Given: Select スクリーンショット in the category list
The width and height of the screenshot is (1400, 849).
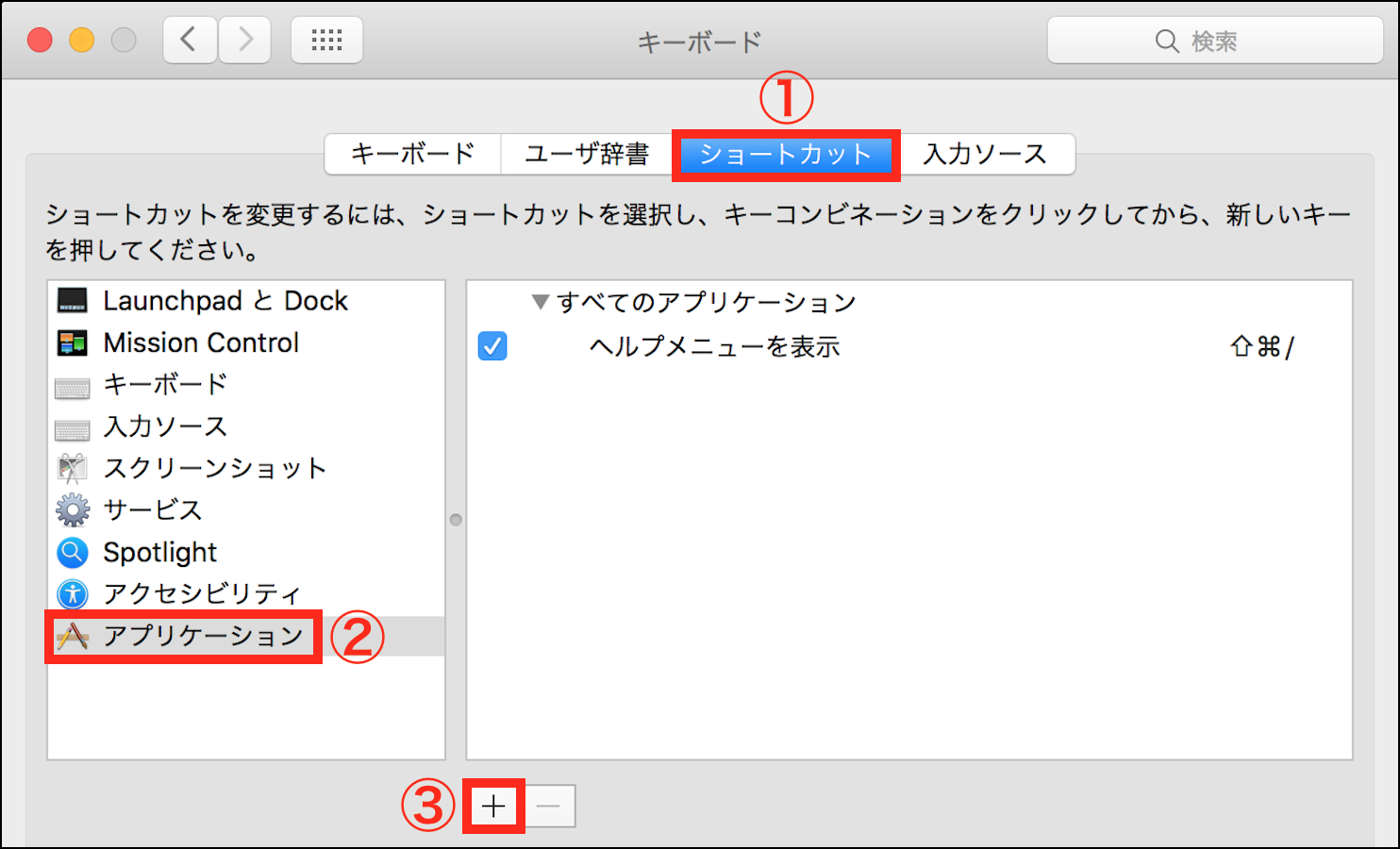Looking at the screenshot, I should coord(246,468).
